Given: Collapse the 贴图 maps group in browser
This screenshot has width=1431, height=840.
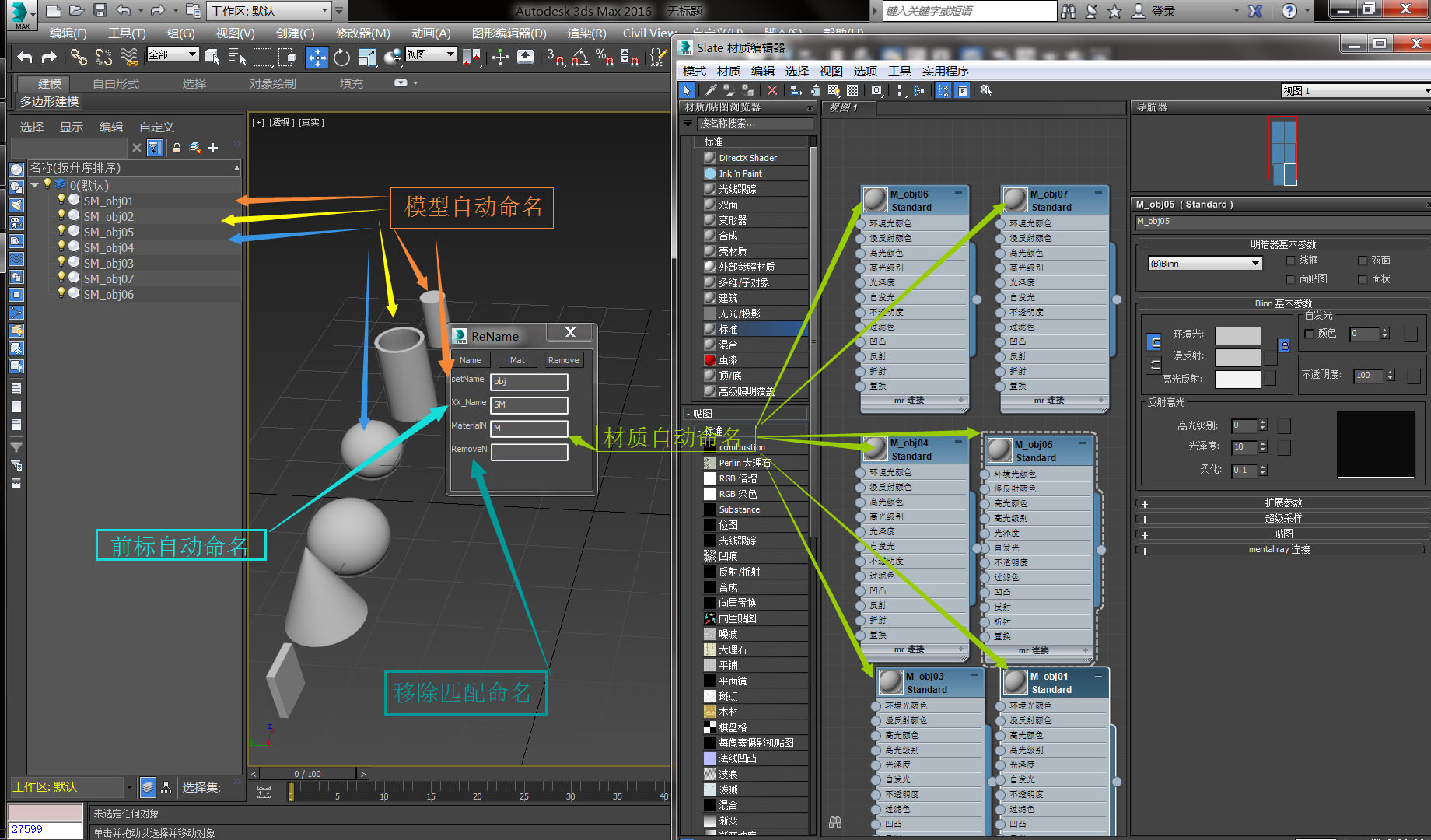Looking at the screenshot, I should (x=688, y=414).
